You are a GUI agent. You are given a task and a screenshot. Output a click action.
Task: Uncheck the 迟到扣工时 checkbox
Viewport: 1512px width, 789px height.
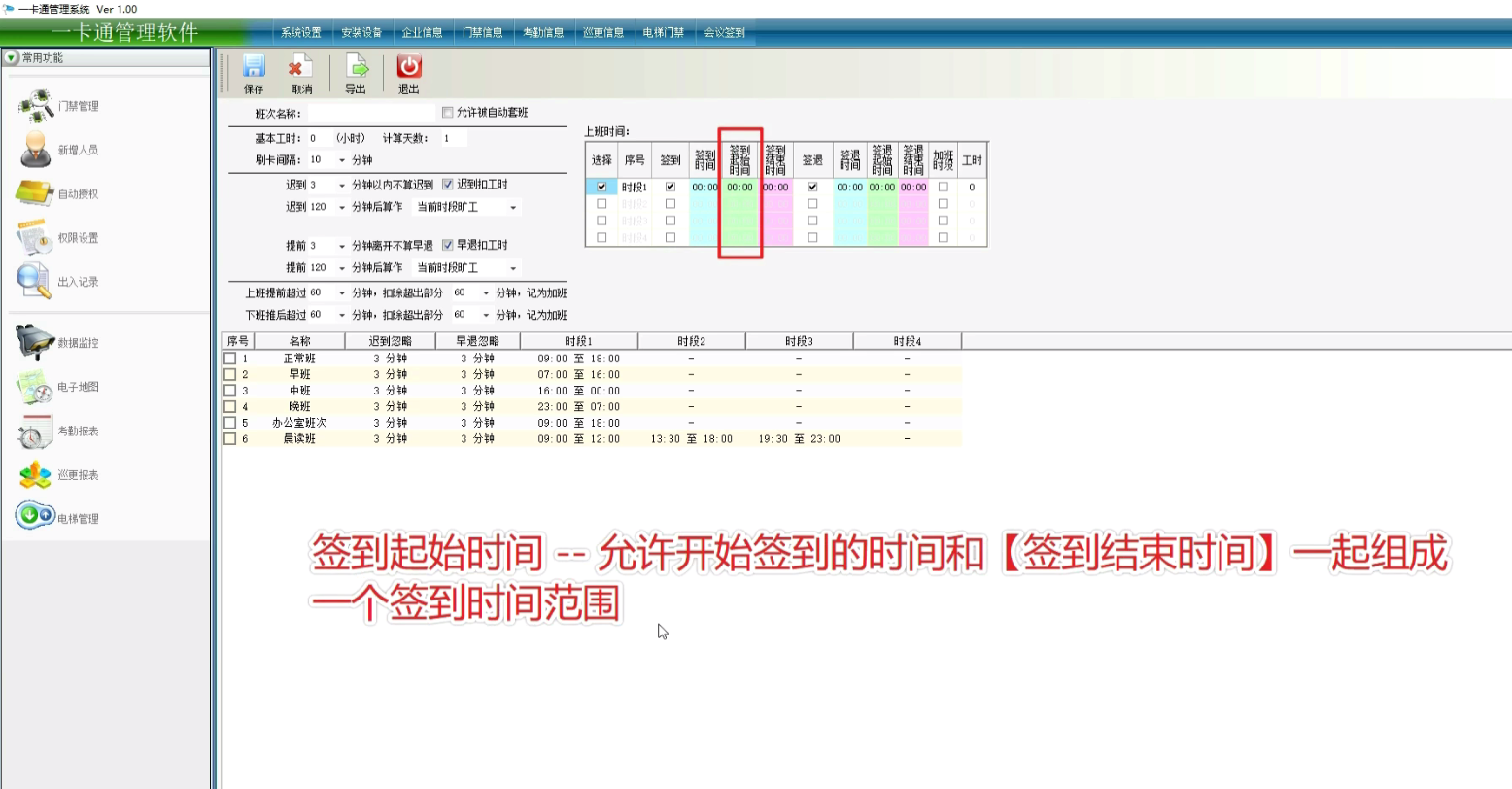tap(448, 185)
